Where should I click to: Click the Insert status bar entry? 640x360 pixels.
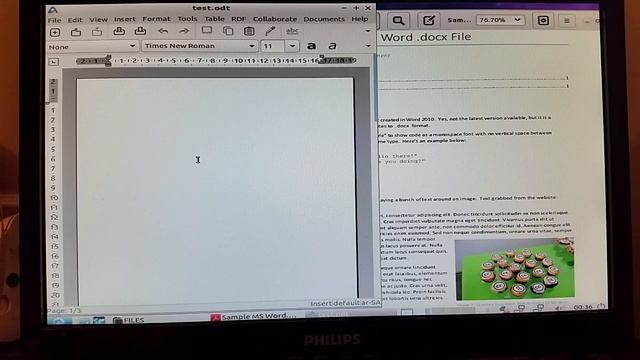320,304
